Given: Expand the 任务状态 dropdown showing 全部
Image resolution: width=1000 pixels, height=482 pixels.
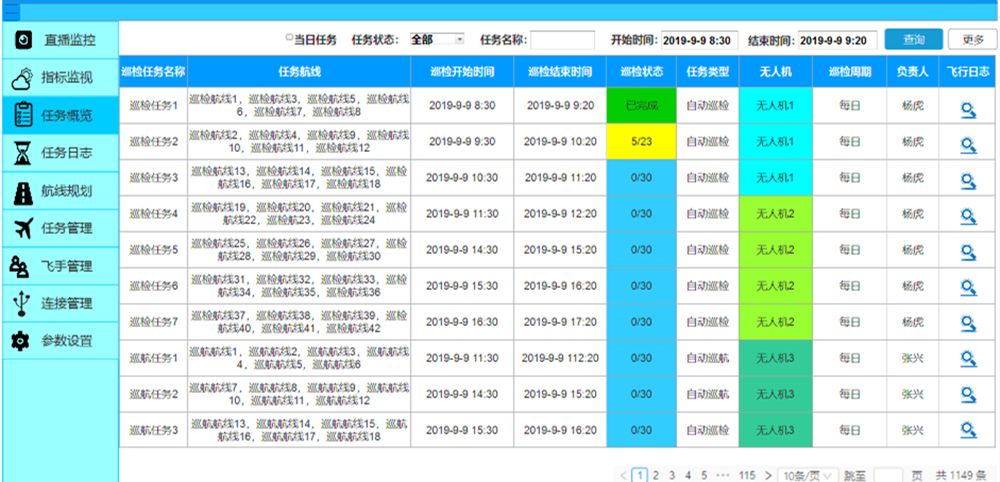Looking at the screenshot, I should point(437,40).
